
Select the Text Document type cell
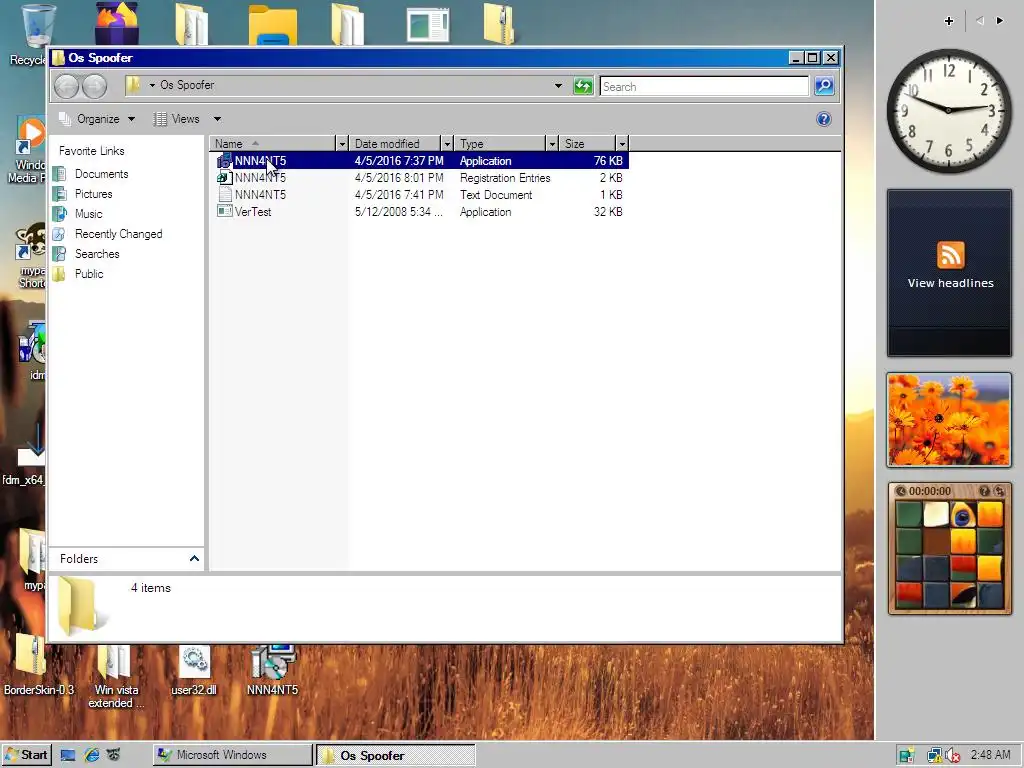(496, 195)
